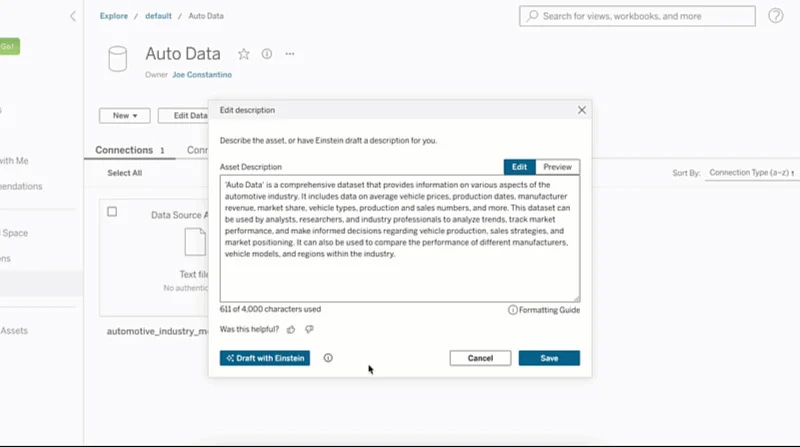Select the Connections tab
Image resolution: width=800 pixels, height=447 pixels.
(124, 150)
